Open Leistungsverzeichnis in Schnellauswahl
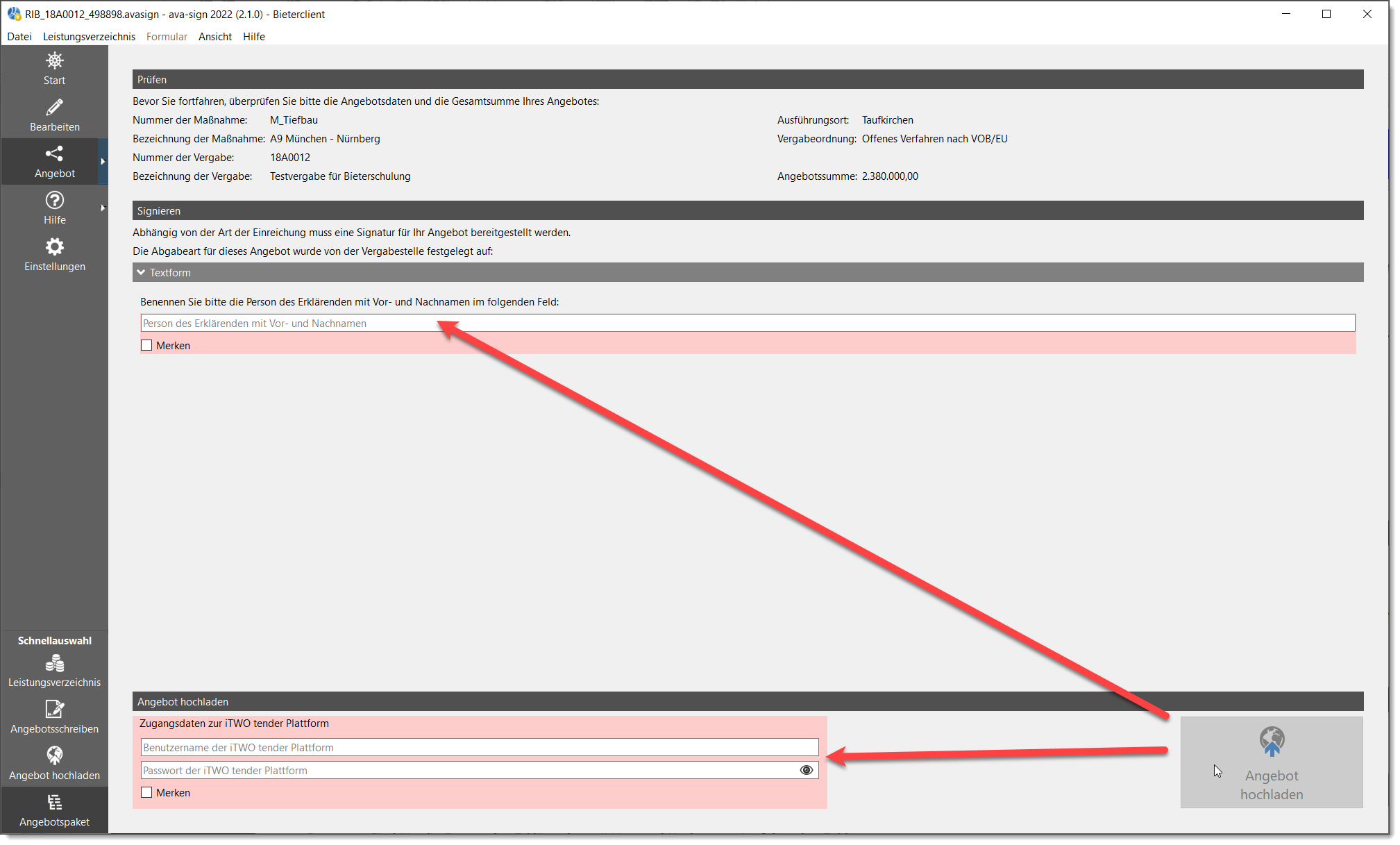This screenshot has width=1400, height=845. pos(54,671)
